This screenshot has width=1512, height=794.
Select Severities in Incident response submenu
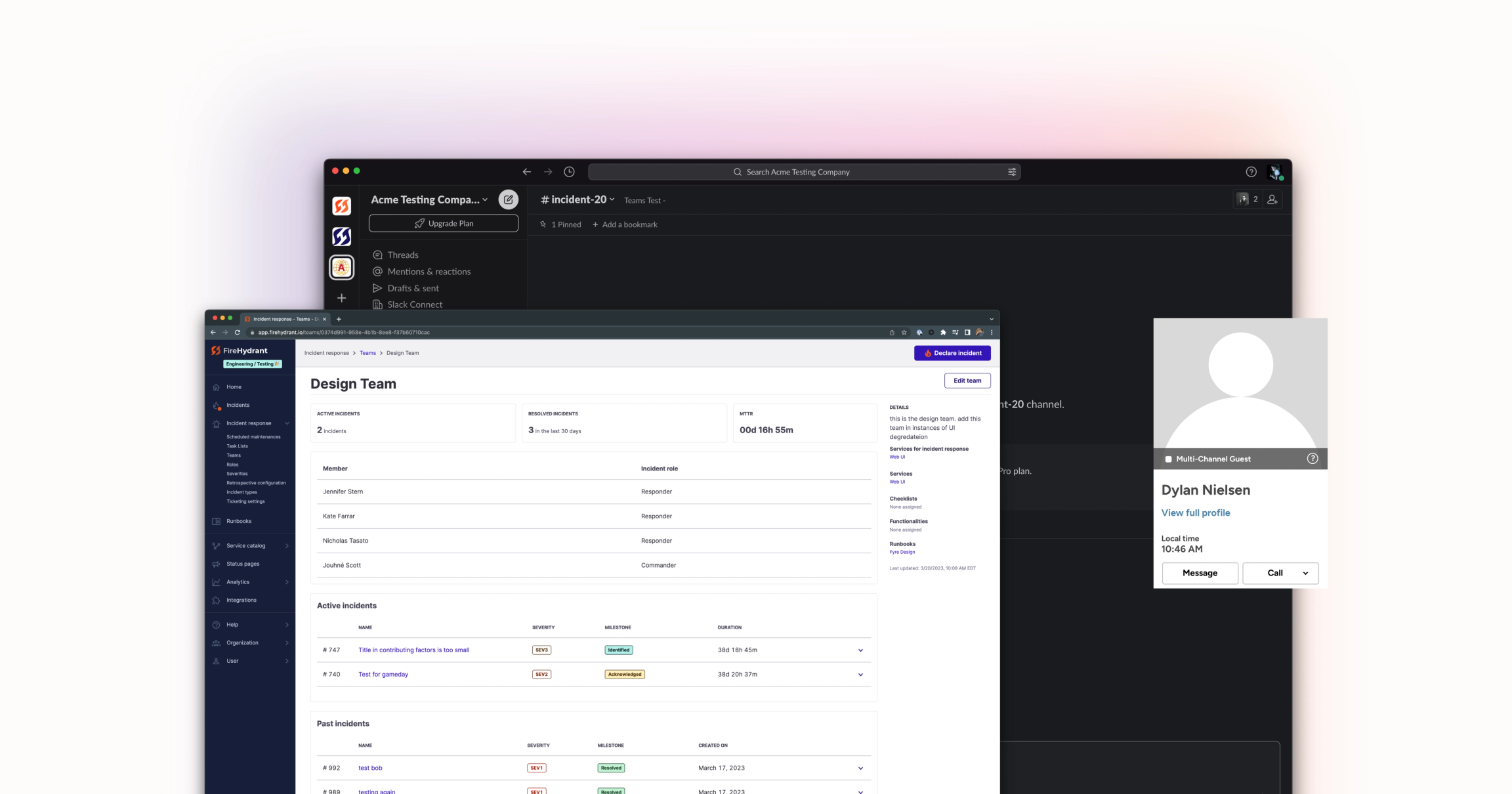tap(237, 474)
